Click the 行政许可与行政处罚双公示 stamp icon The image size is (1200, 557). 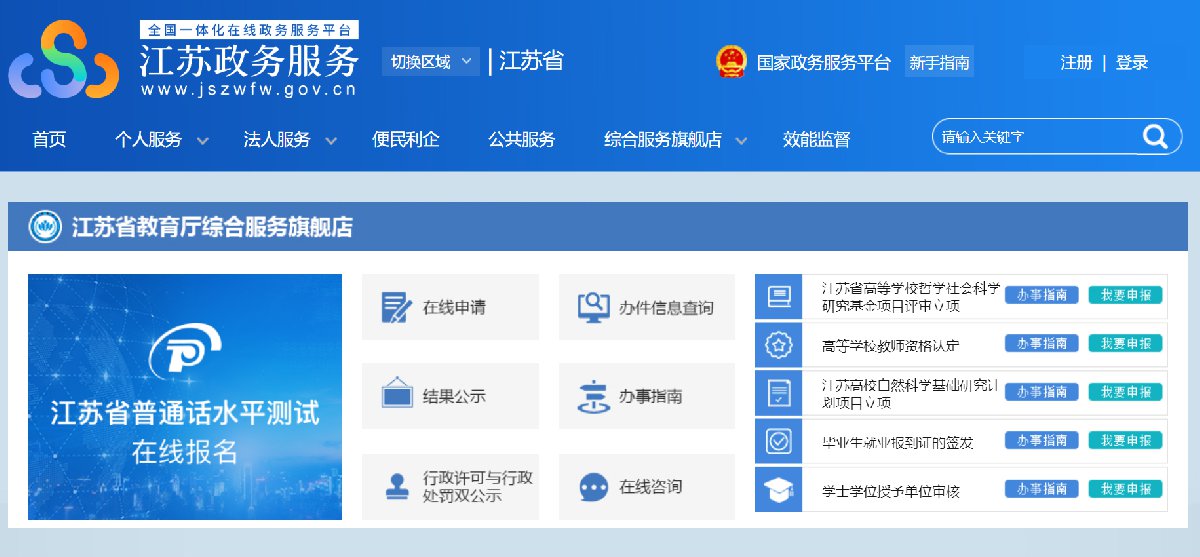397,486
